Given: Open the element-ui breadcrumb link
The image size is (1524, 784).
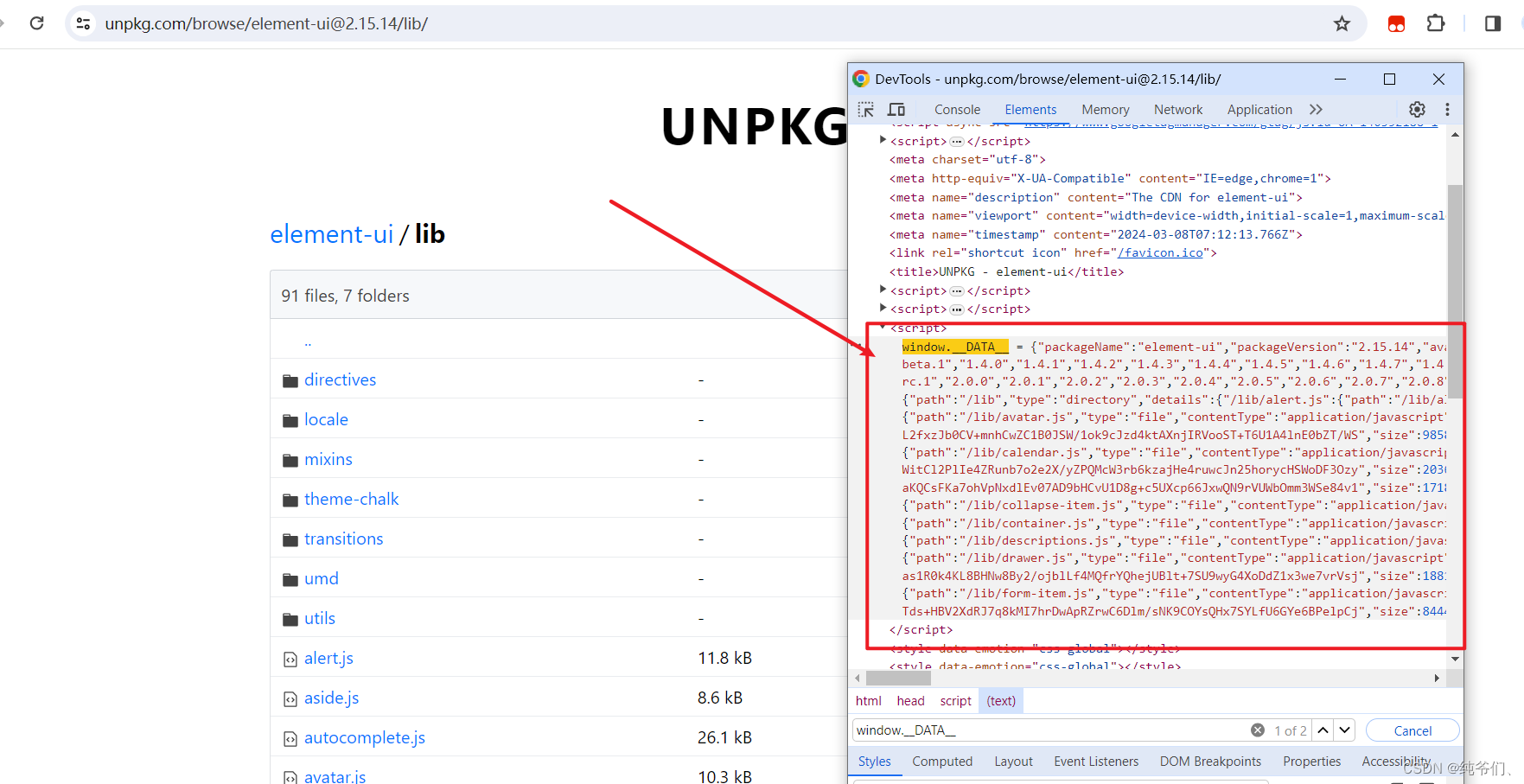Looking at the screenshot, I should click(331, 234).
